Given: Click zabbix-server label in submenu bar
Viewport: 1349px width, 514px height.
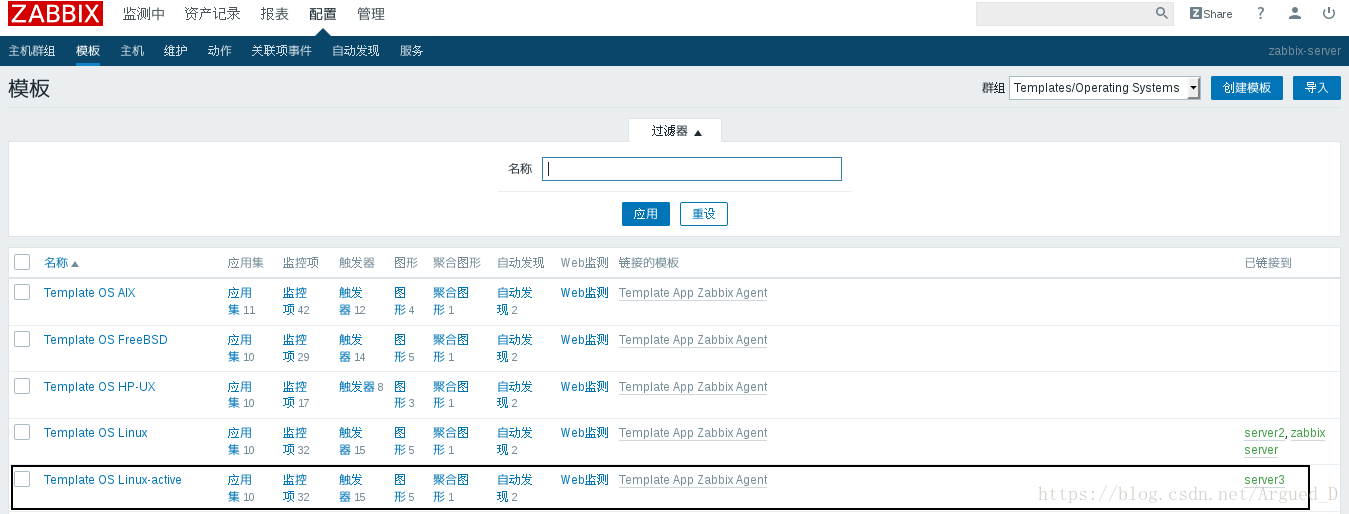Looking at the screenshot, I should click(1304, 51).
